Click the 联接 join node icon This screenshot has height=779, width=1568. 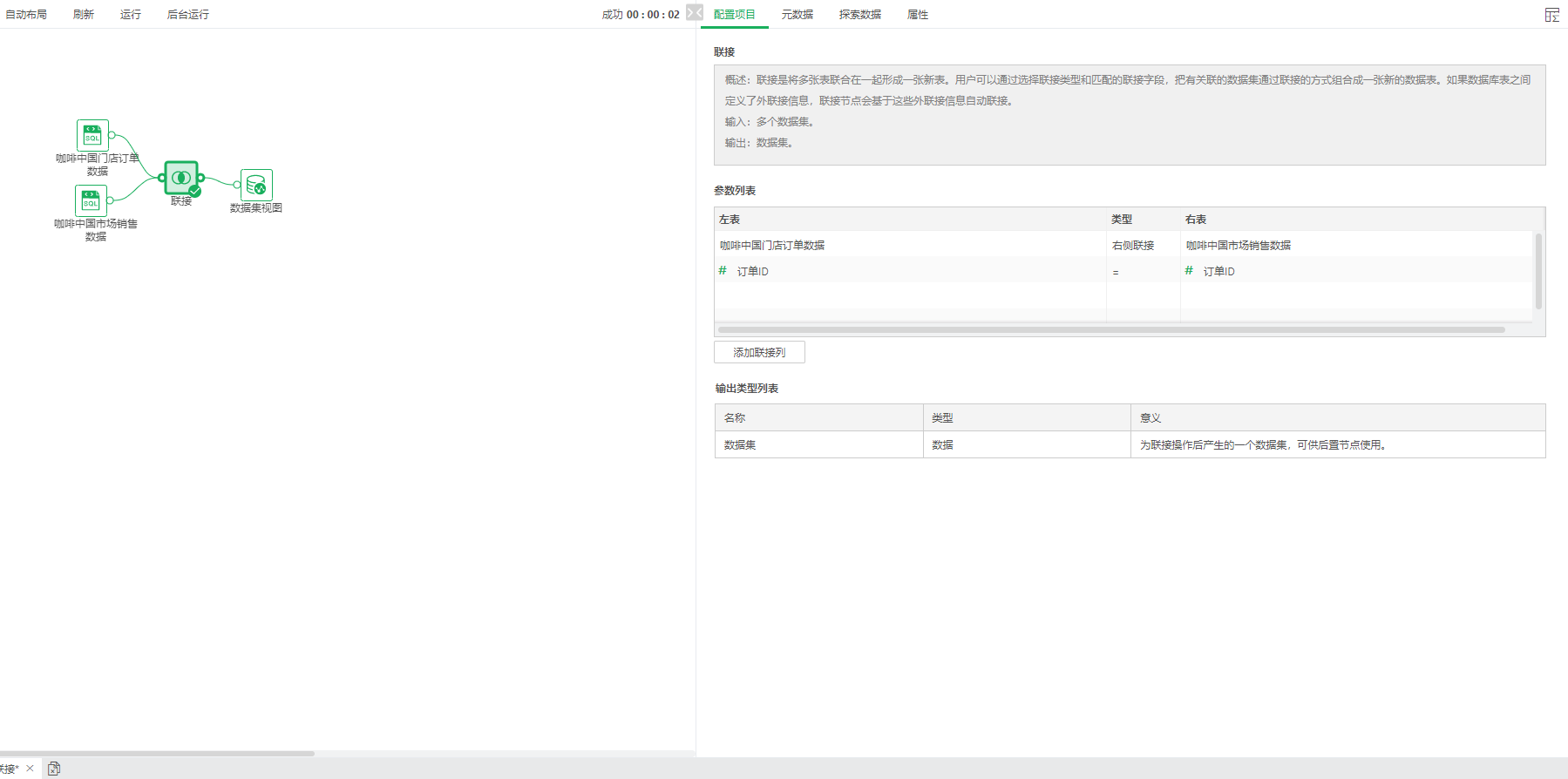click(181, 178)
